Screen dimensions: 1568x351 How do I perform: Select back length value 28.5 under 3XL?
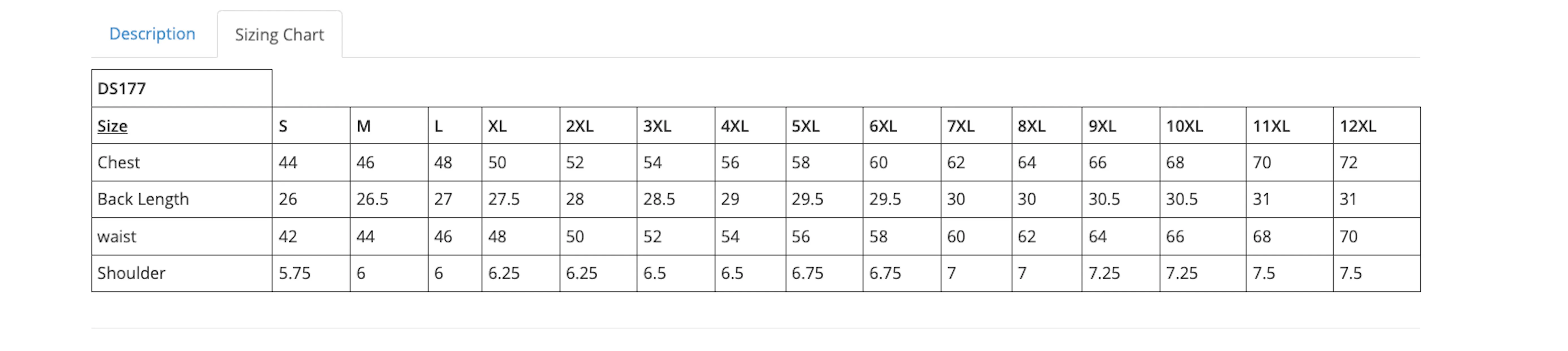pyautogui.click(x=659, y=199)
